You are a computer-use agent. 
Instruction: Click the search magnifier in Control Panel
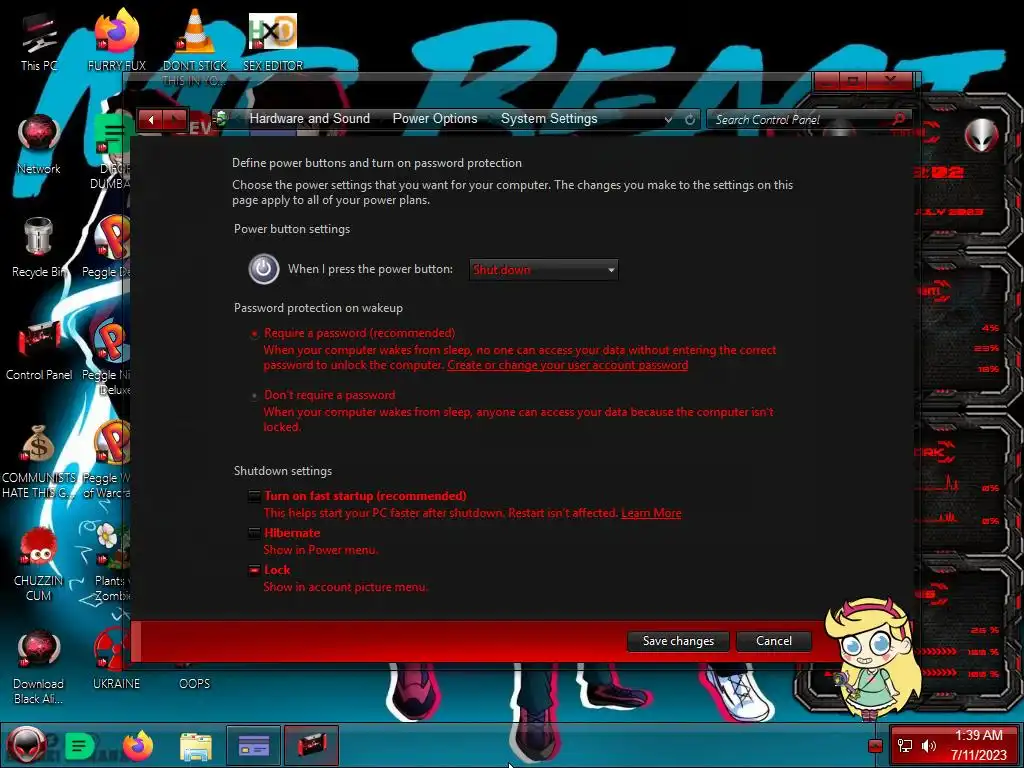tap(899, 119)
